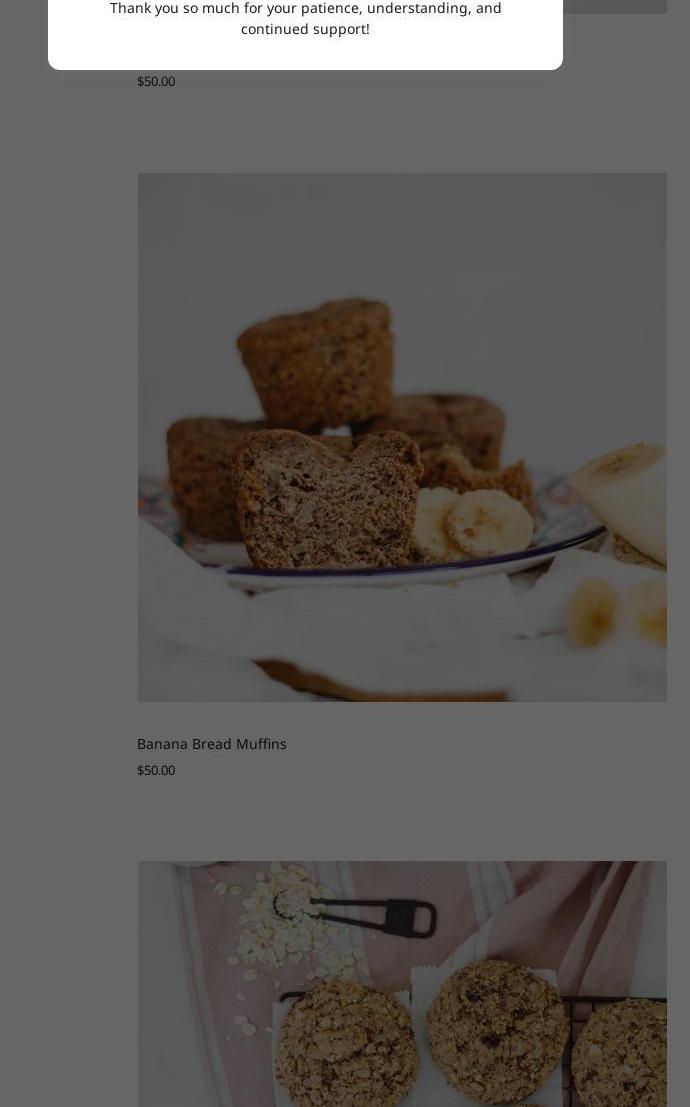Click the Banana Bread Muffins product photo
The height and width of the screenshot is (1107, 690).
(x=402, y=437)
